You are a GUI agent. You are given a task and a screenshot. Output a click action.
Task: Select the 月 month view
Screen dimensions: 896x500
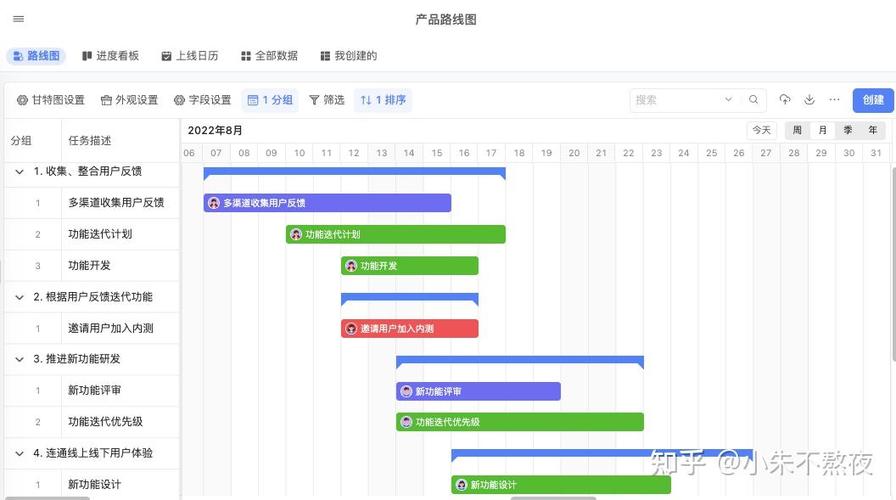(x=822, y=130)
